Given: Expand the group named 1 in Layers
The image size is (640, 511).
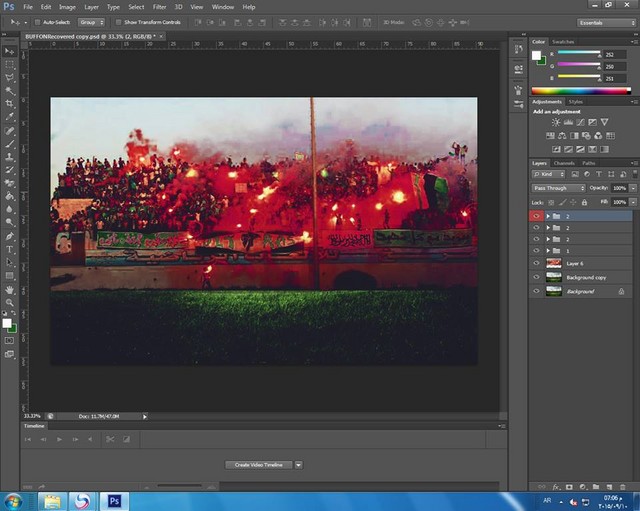Looking at the screenshot, I should (x=548, y=251).
